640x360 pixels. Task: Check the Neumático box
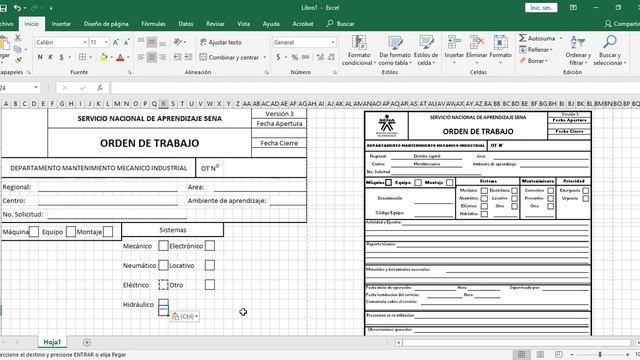(163, 265)
